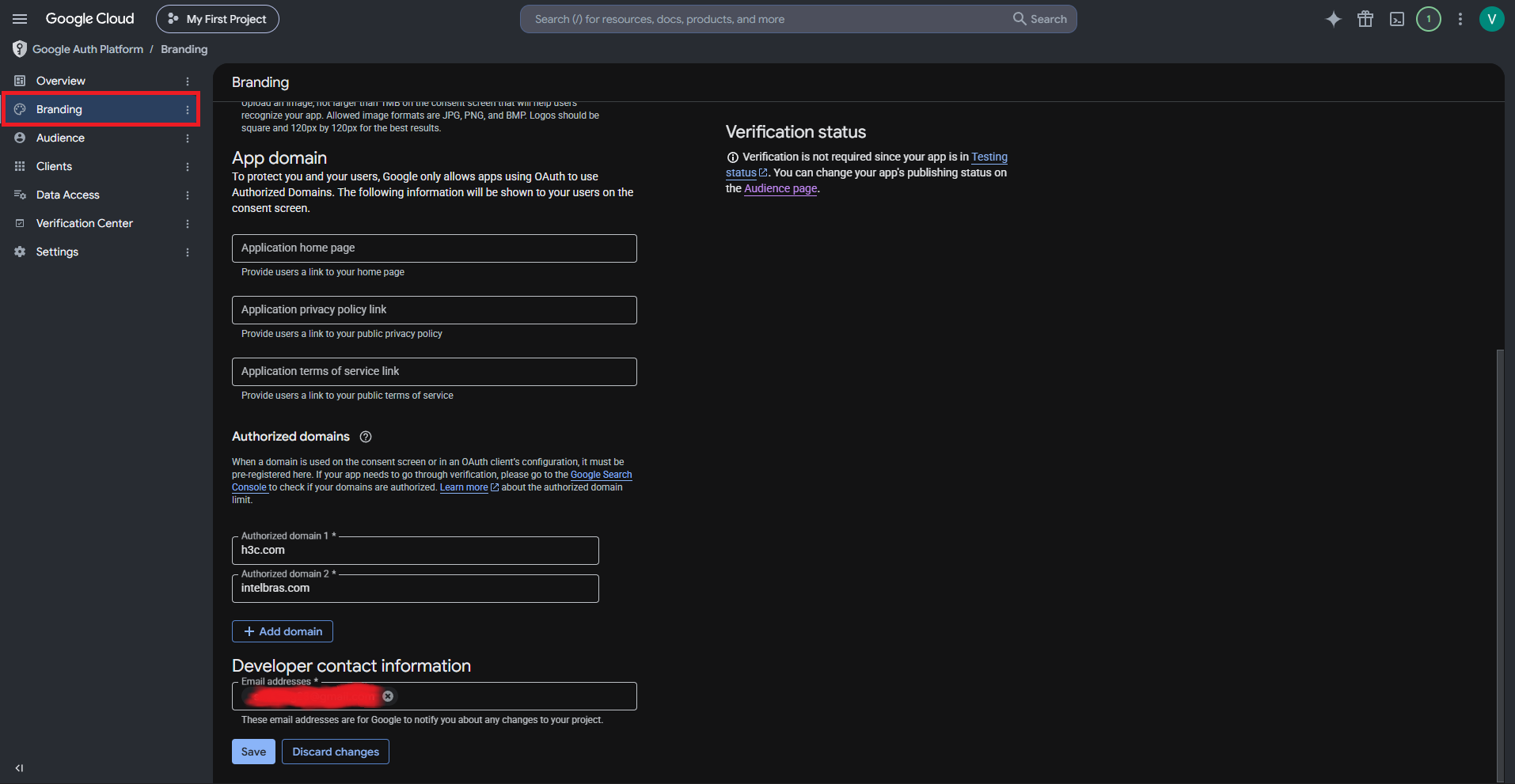Collapse the left sidebar panel
Viewport: 1515px width, 784px height.
pos(19,767)
